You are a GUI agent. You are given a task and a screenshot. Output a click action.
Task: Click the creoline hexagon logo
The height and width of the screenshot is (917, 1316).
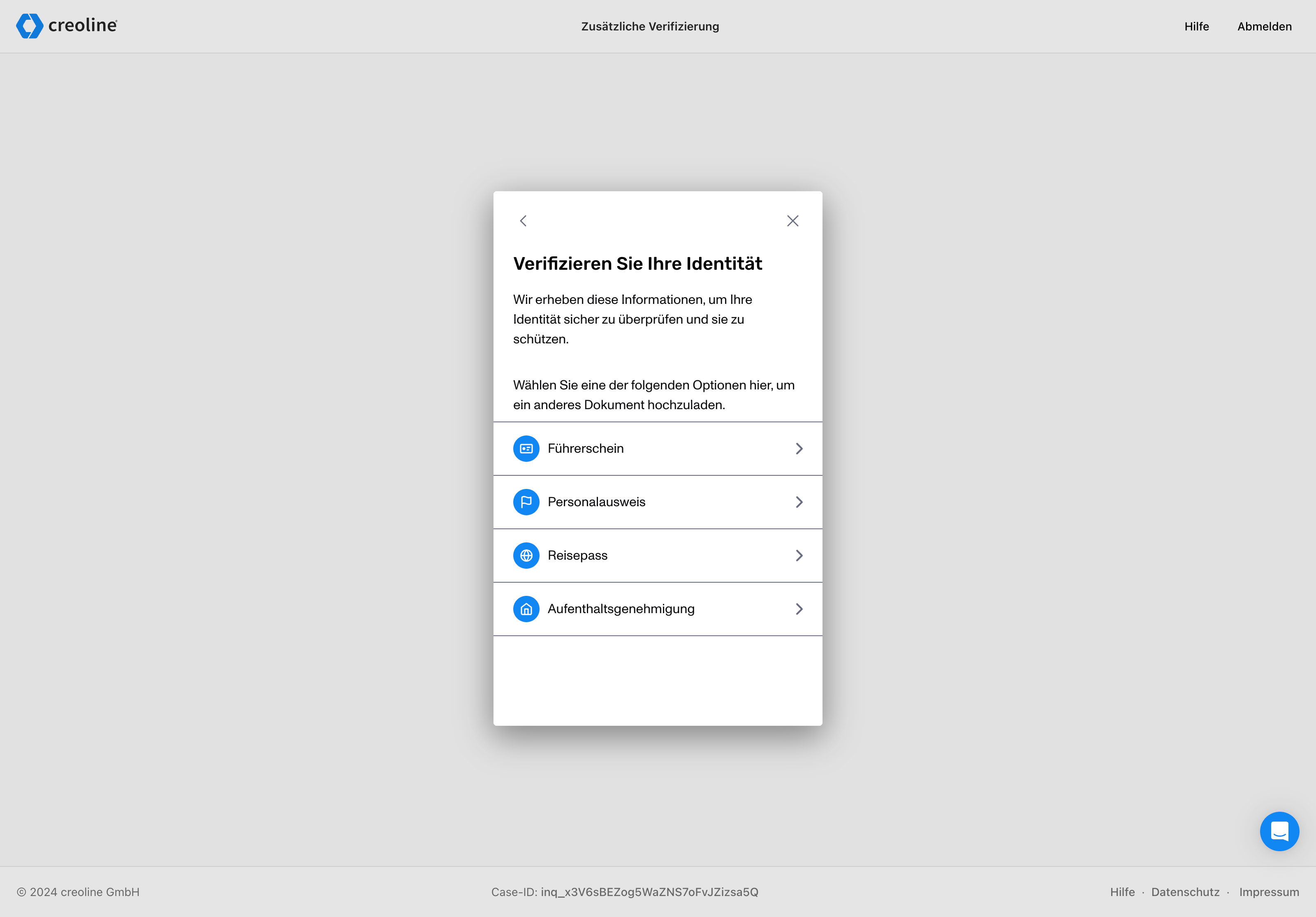click(30, 26)
